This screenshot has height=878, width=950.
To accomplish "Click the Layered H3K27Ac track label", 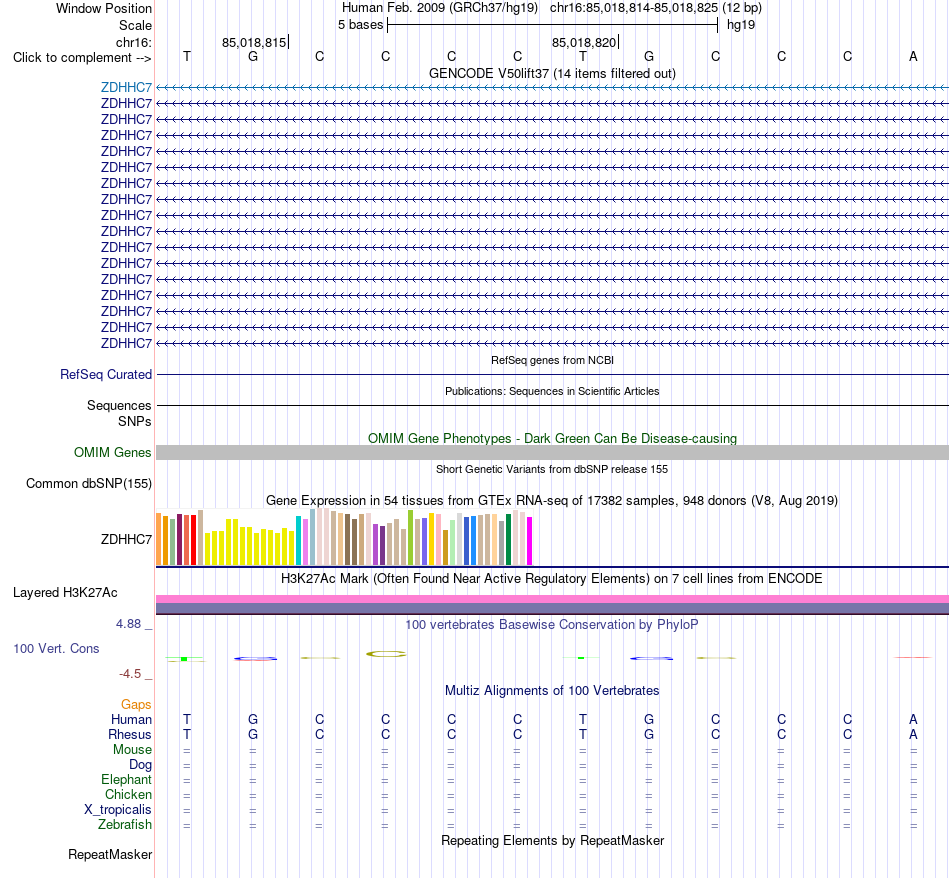I will pos(65,593).
